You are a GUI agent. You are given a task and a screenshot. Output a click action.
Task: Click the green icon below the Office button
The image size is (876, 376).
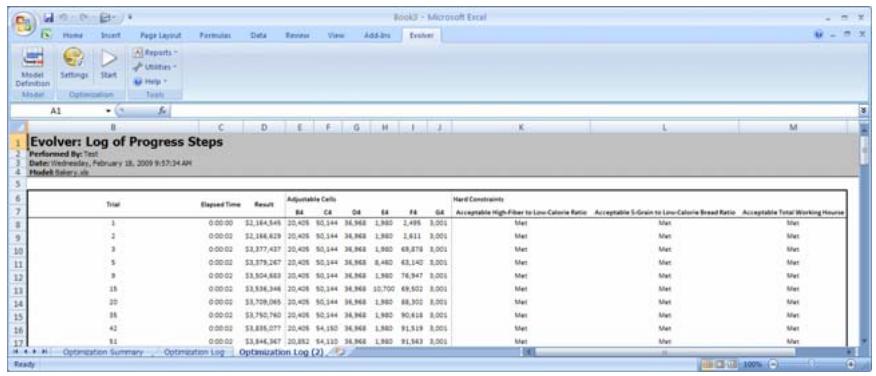tap(47, 35)
